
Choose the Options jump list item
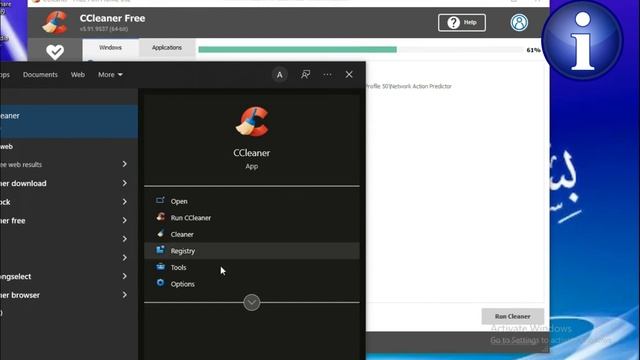point(252,284)
